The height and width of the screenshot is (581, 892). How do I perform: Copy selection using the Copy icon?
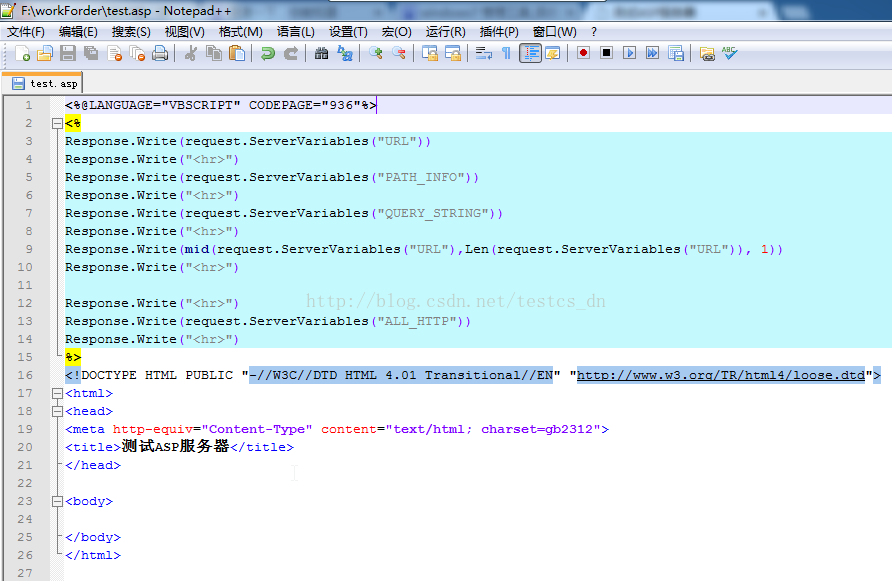pyautogui.click(x=214, y=53)
